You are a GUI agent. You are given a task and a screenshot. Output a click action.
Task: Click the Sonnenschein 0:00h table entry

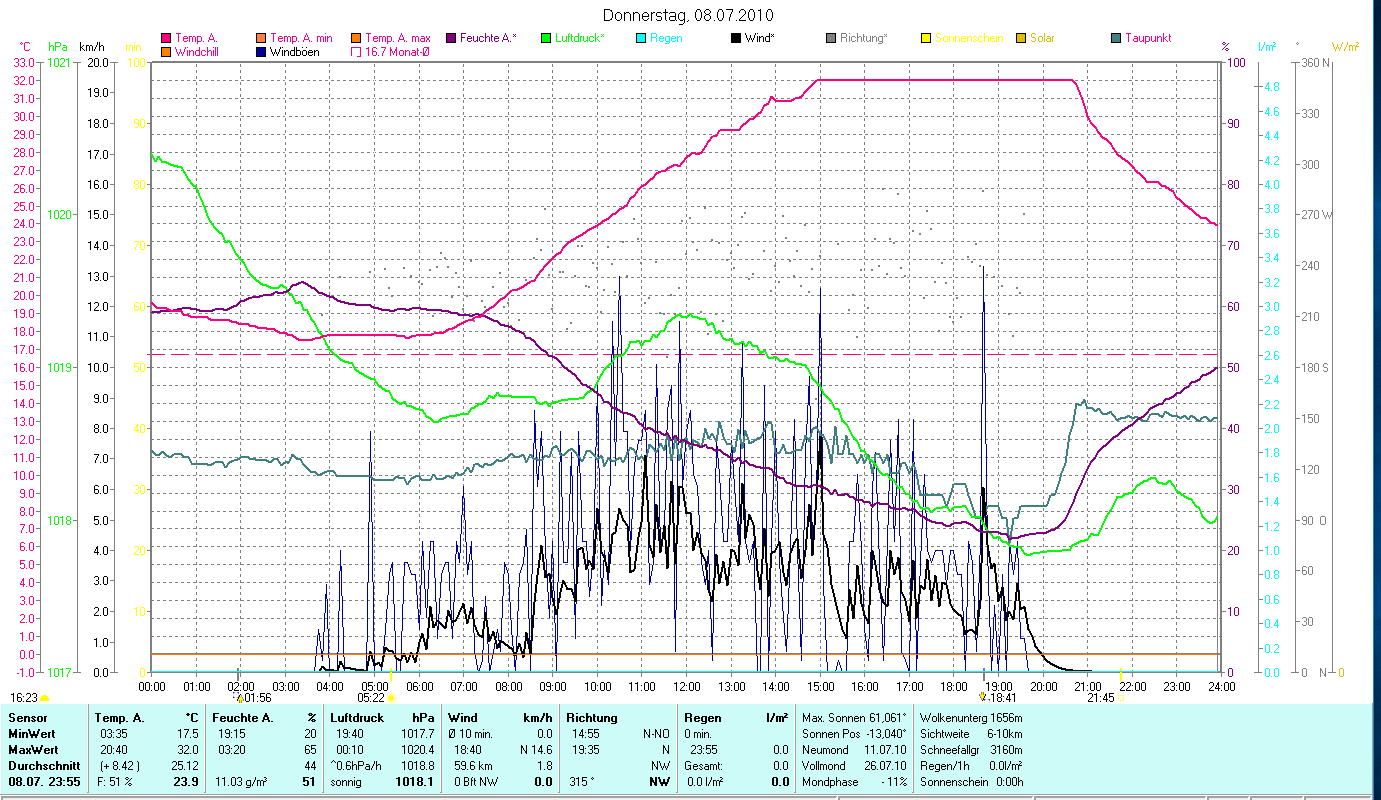(x=971, y=781)
